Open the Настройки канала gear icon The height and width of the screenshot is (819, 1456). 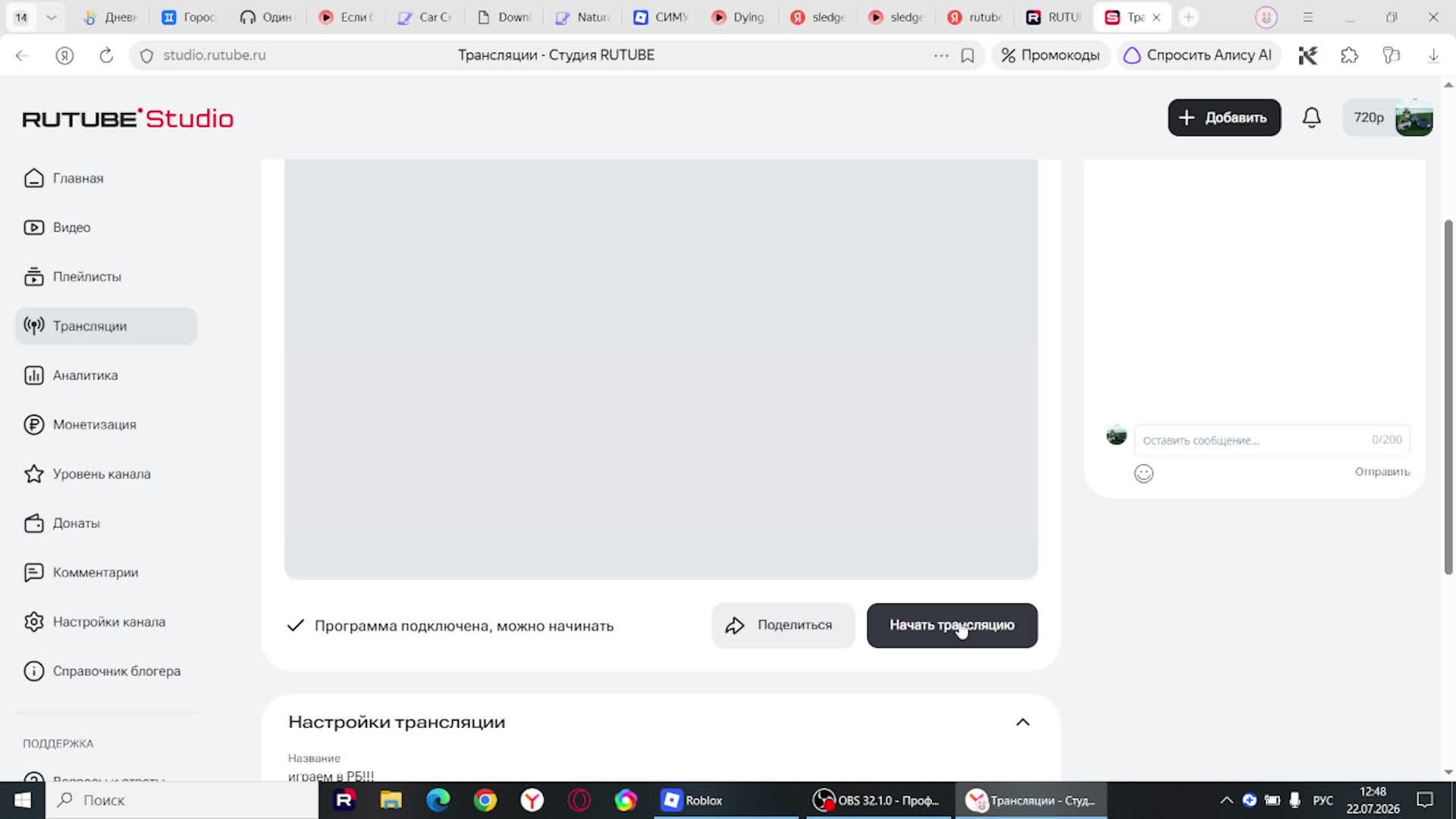(x=34, y=622)
